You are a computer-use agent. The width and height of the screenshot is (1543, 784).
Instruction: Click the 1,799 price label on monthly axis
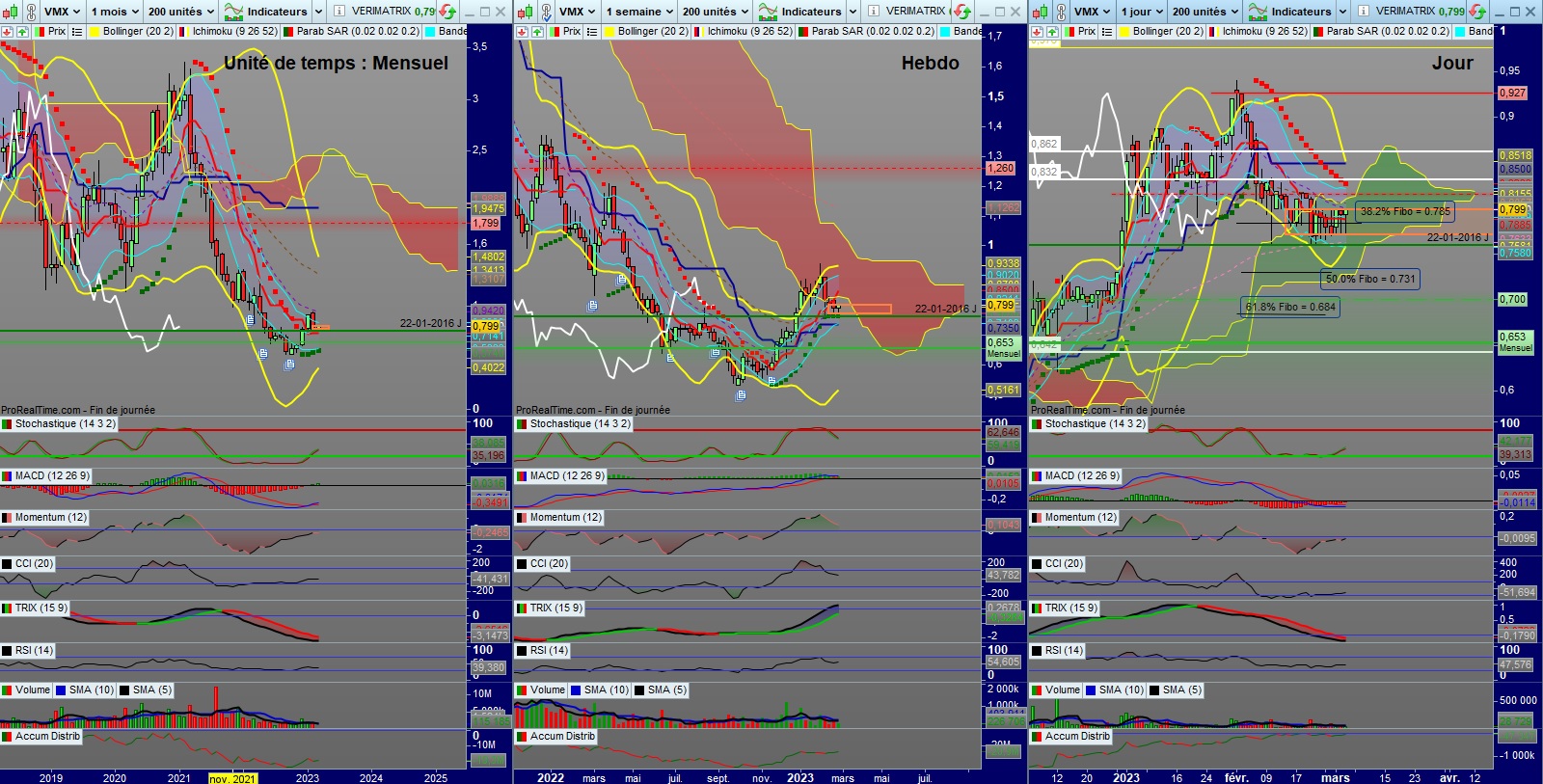486,223
